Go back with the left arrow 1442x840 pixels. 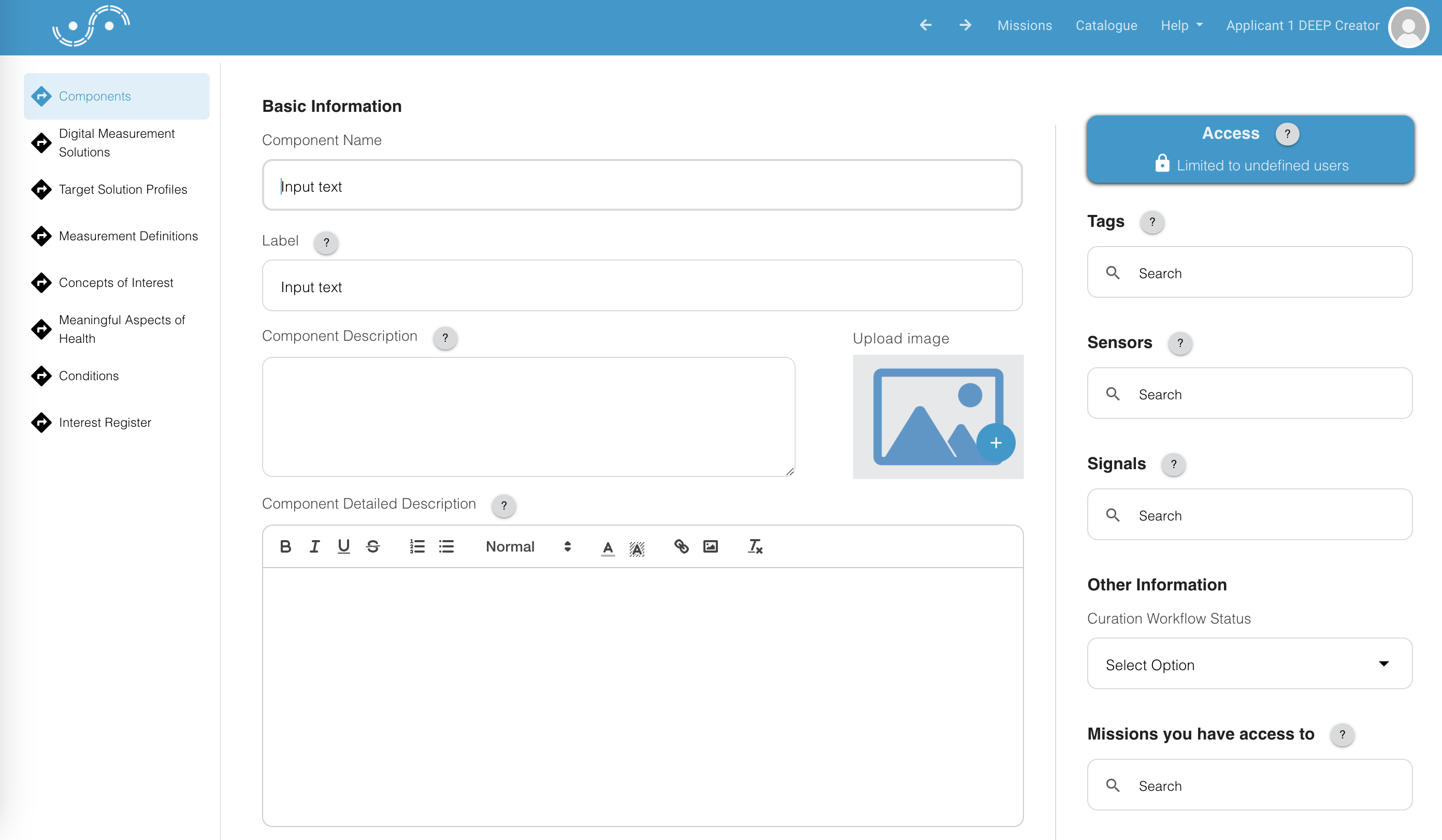tap(926, 25)
